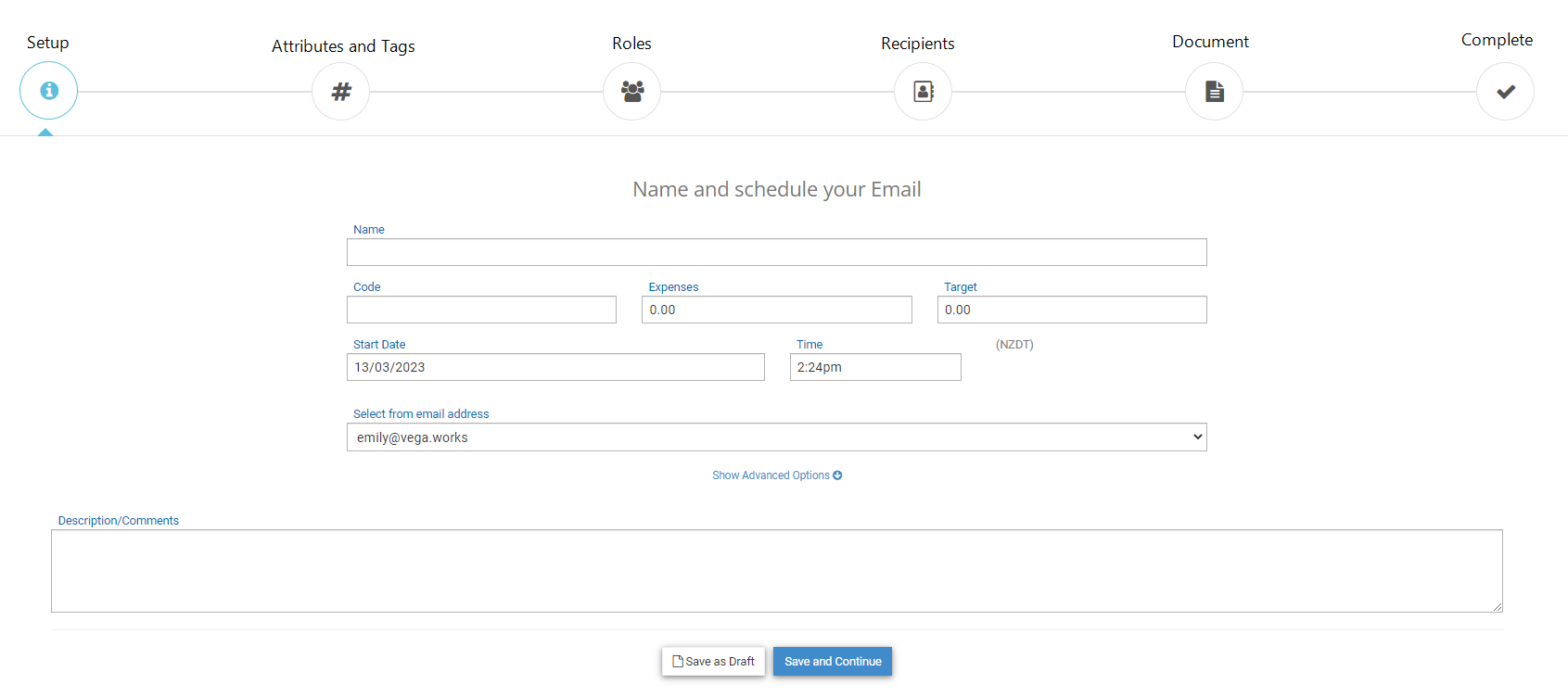1568x697 pixels.
Task: Select the Roles step label
Action: point(631,44)
